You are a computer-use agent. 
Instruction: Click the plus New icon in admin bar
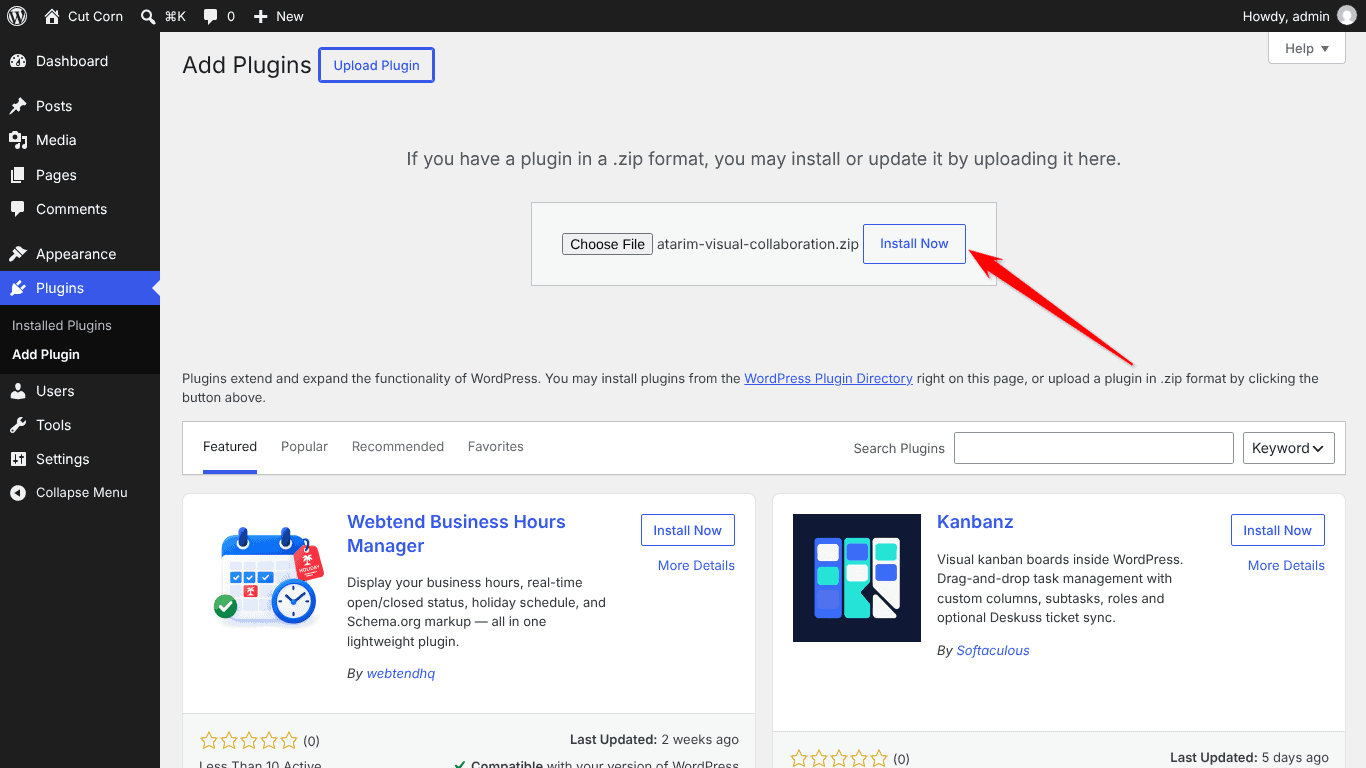(x=261, y=16)
